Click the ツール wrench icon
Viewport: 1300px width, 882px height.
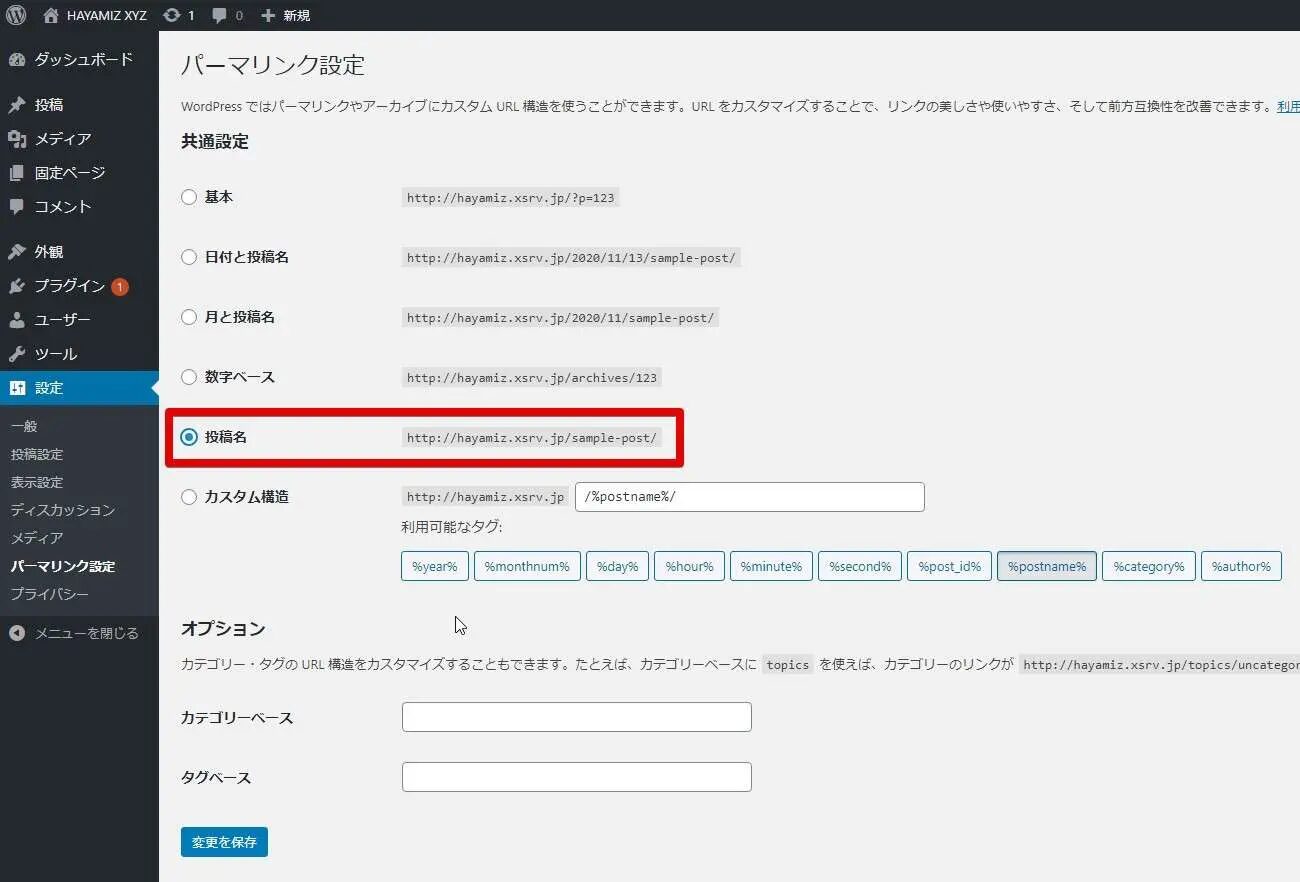[x=17, y=354]
